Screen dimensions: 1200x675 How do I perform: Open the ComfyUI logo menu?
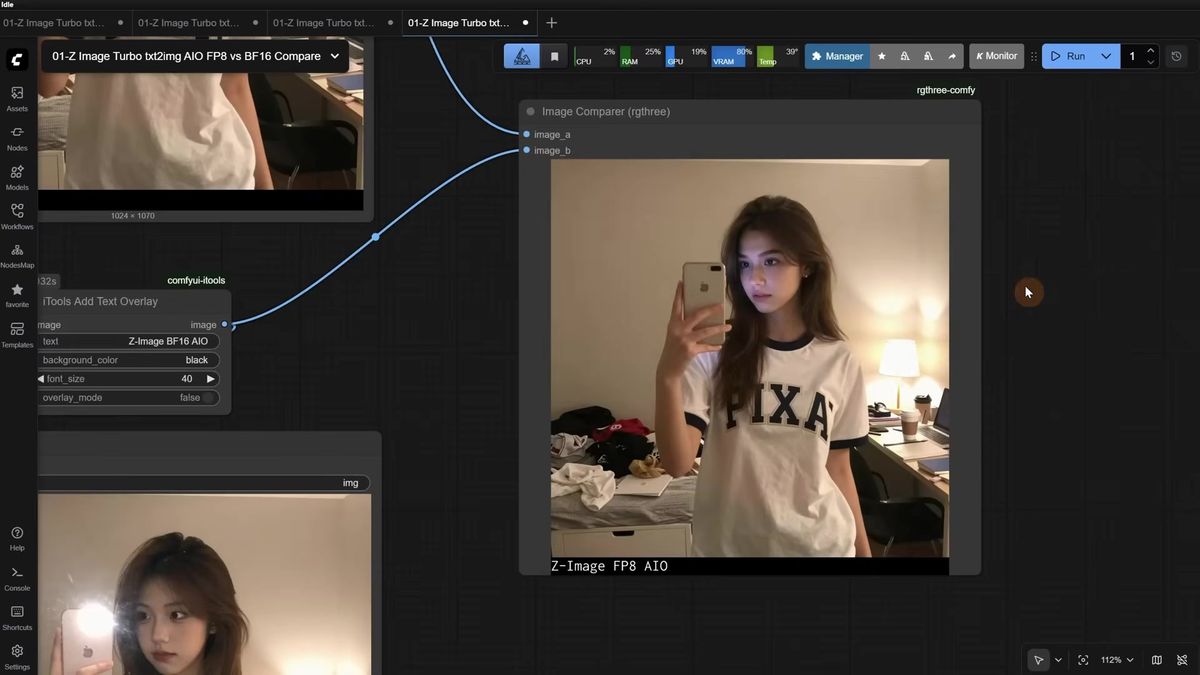[17, 60]
